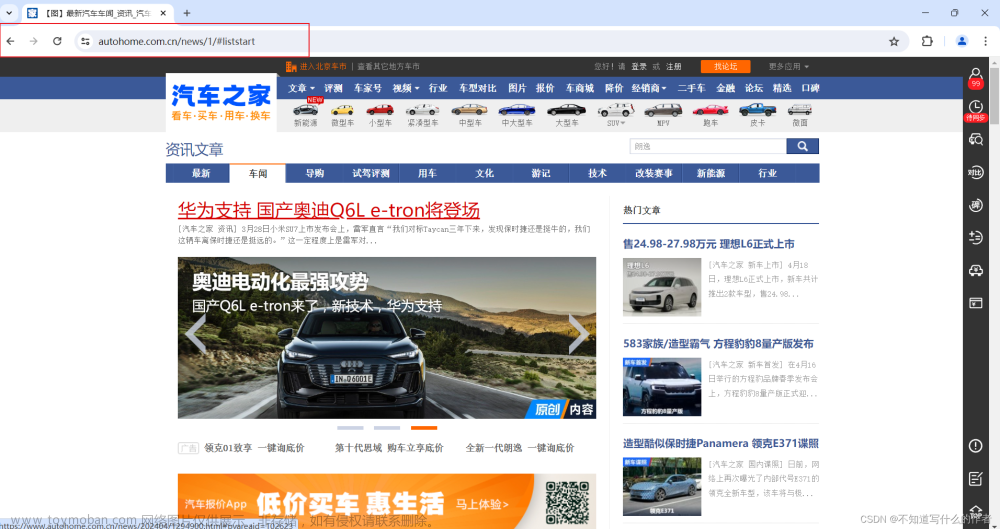The height and width of the screenshot is (529, 1000).
Task: Click the 理想L6 article thumbnail
Action: pos(662,287)
